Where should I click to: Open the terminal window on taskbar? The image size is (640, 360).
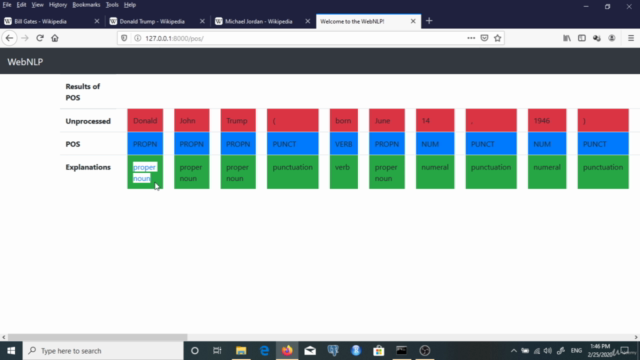402,351
